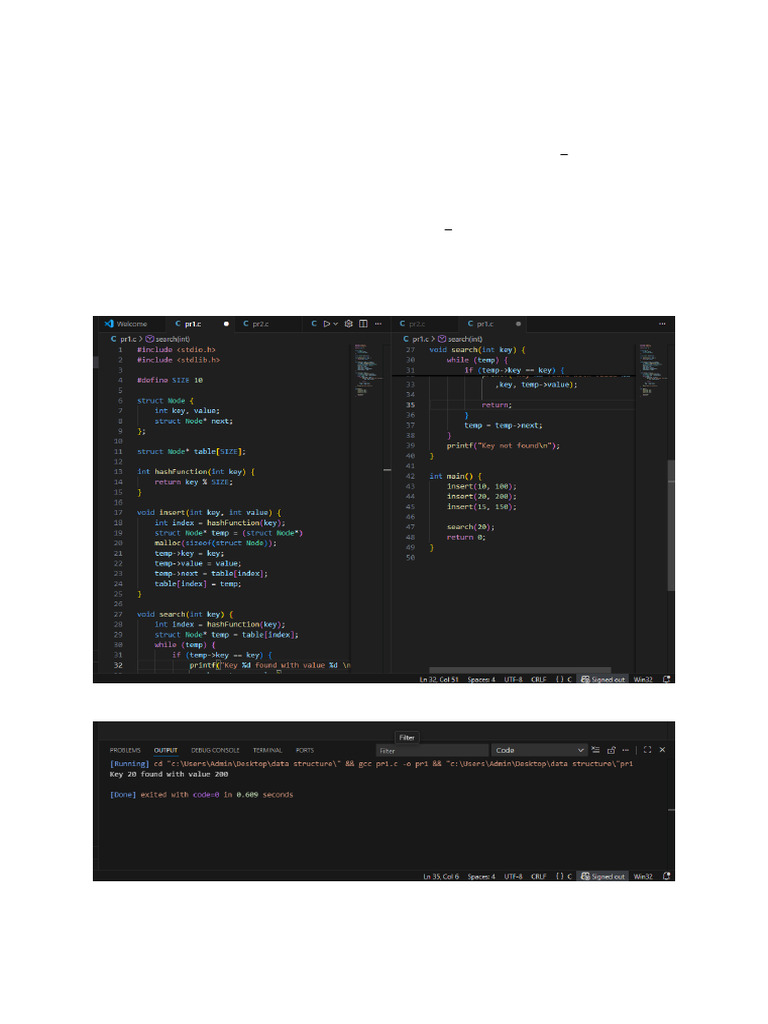Viewport: 768px width, 1024px height.
Task: Select the OUTPUT panel tab
Action: (x=166, y=750)
